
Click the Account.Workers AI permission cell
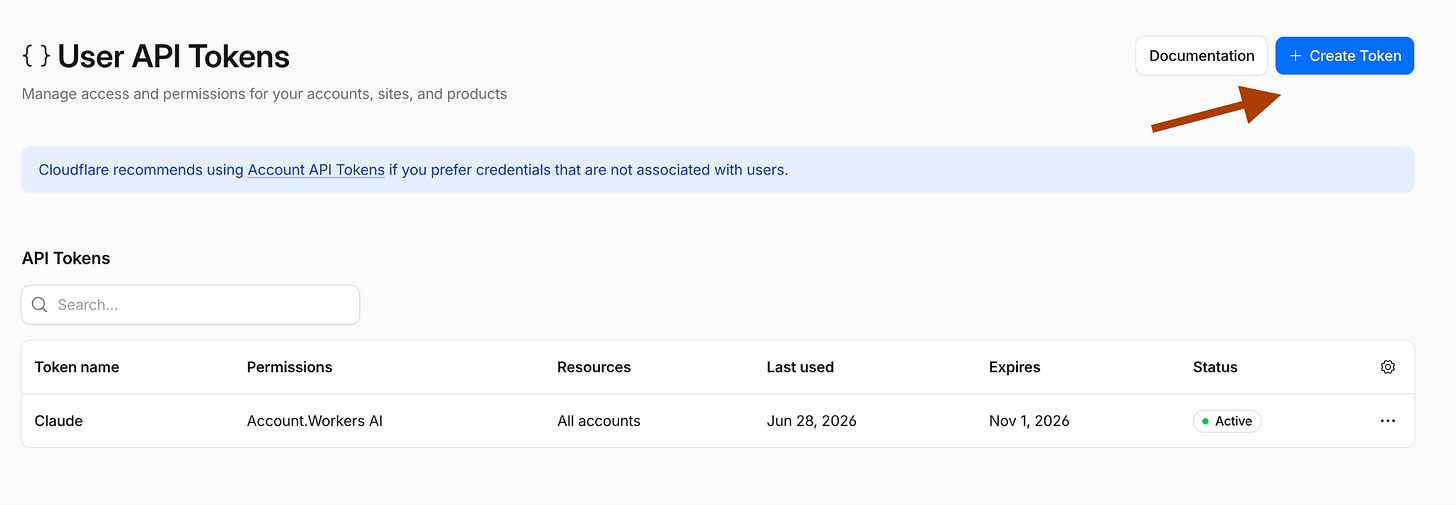pos(315,421)
